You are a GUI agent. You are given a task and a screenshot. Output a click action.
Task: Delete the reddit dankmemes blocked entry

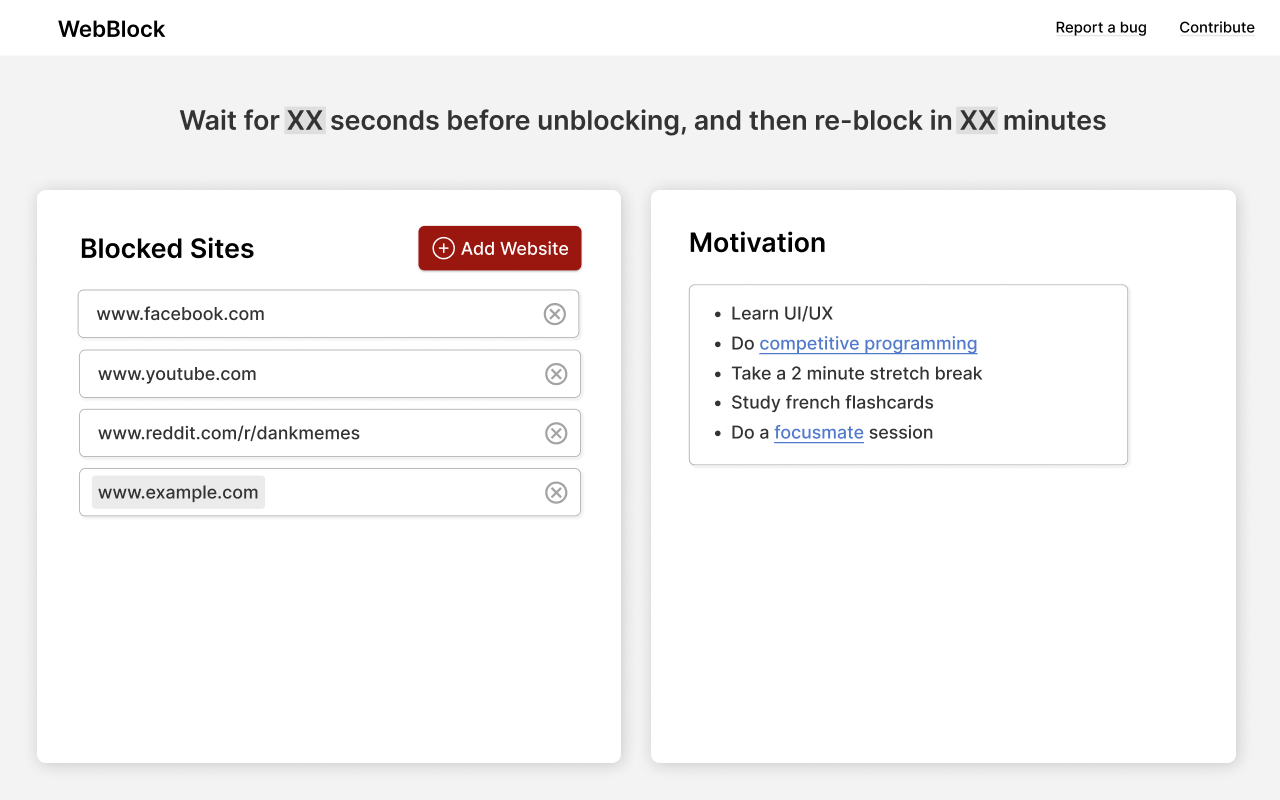556,433
